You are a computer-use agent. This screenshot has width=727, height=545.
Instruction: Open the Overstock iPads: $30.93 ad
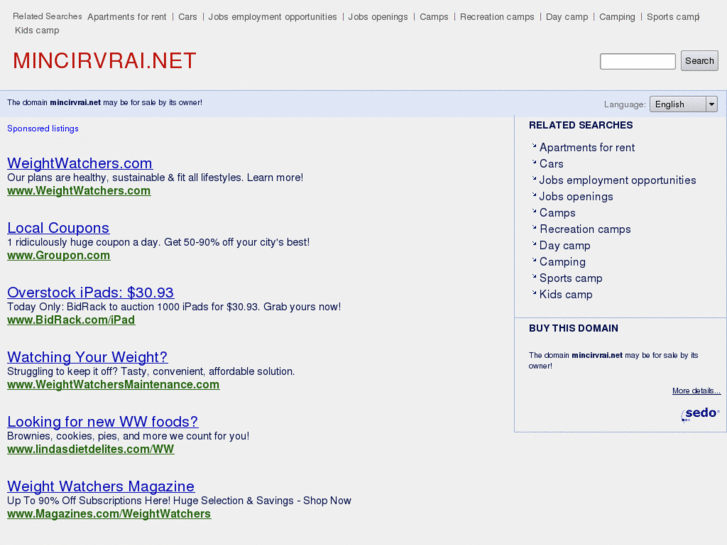point(90,292)
